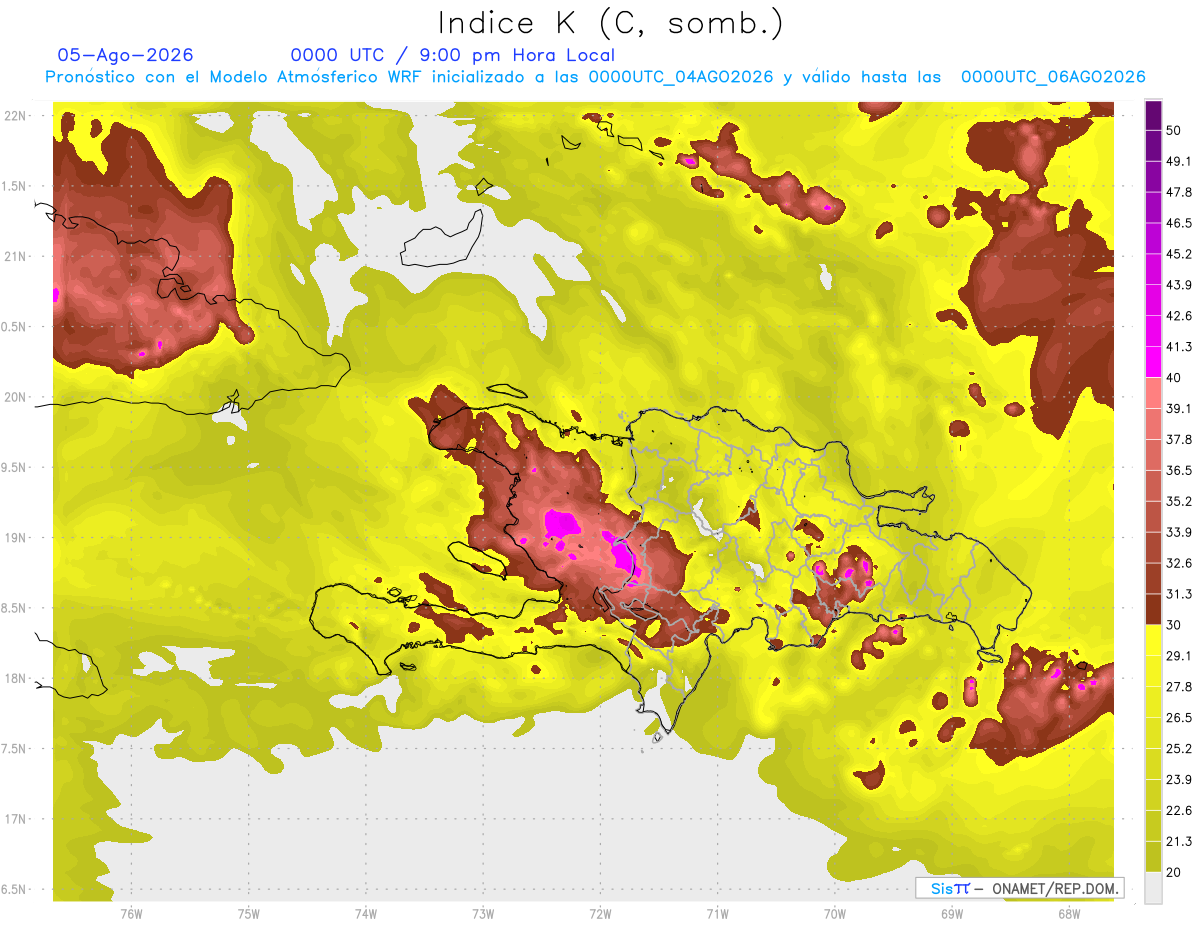The width and height of the screenshot is (1200, 927).
Task: Click the dark purple legend swatch above 50
Action: (x=1153, y=115)
